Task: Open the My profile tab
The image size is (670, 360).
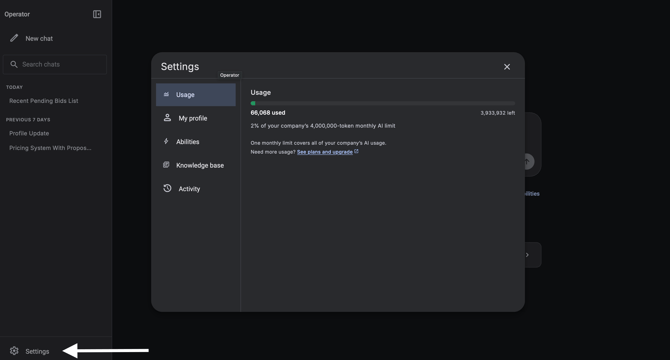Action: 196,118
